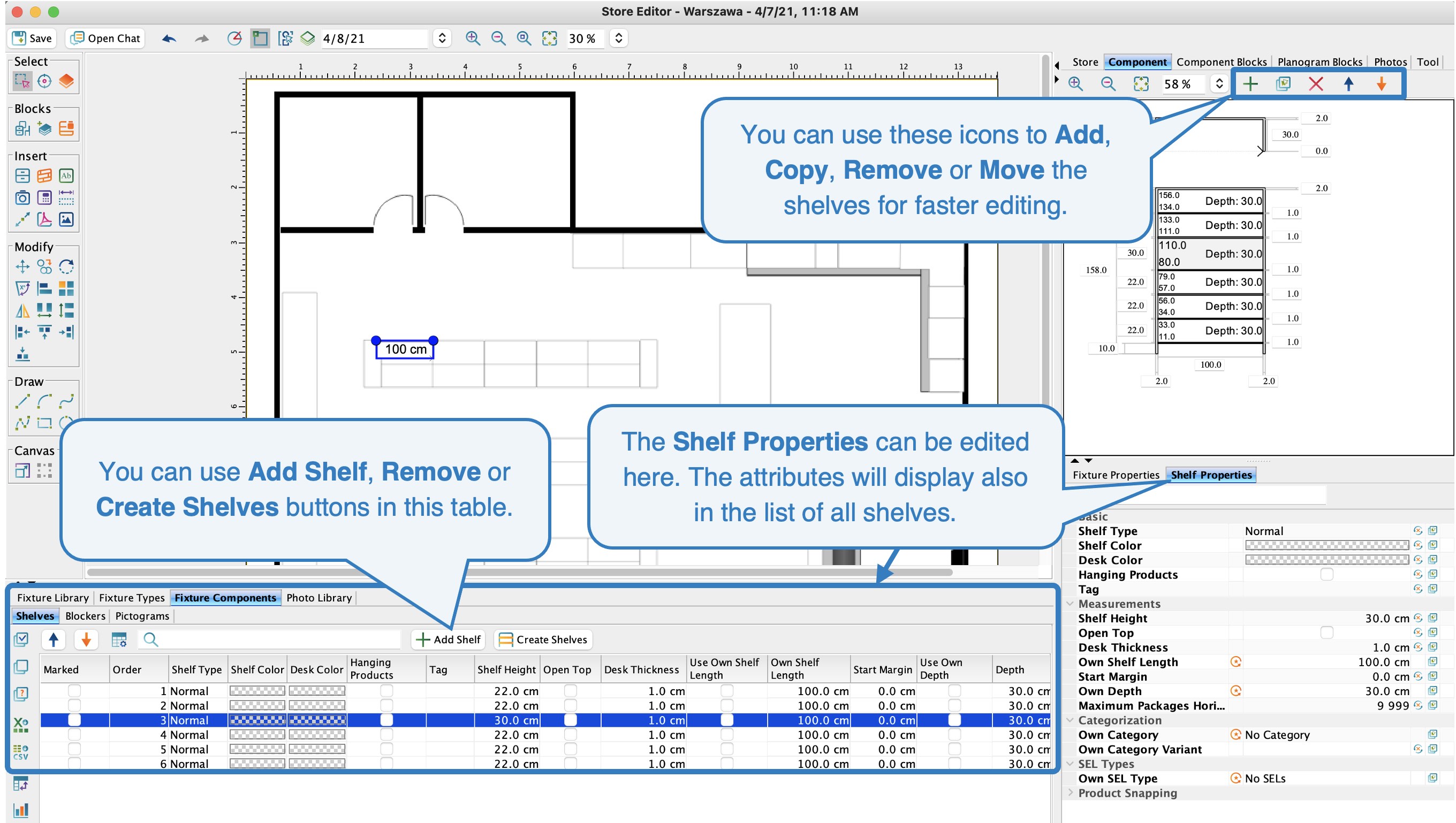Open the Fixture Types tab

click(x=132, y=598)
